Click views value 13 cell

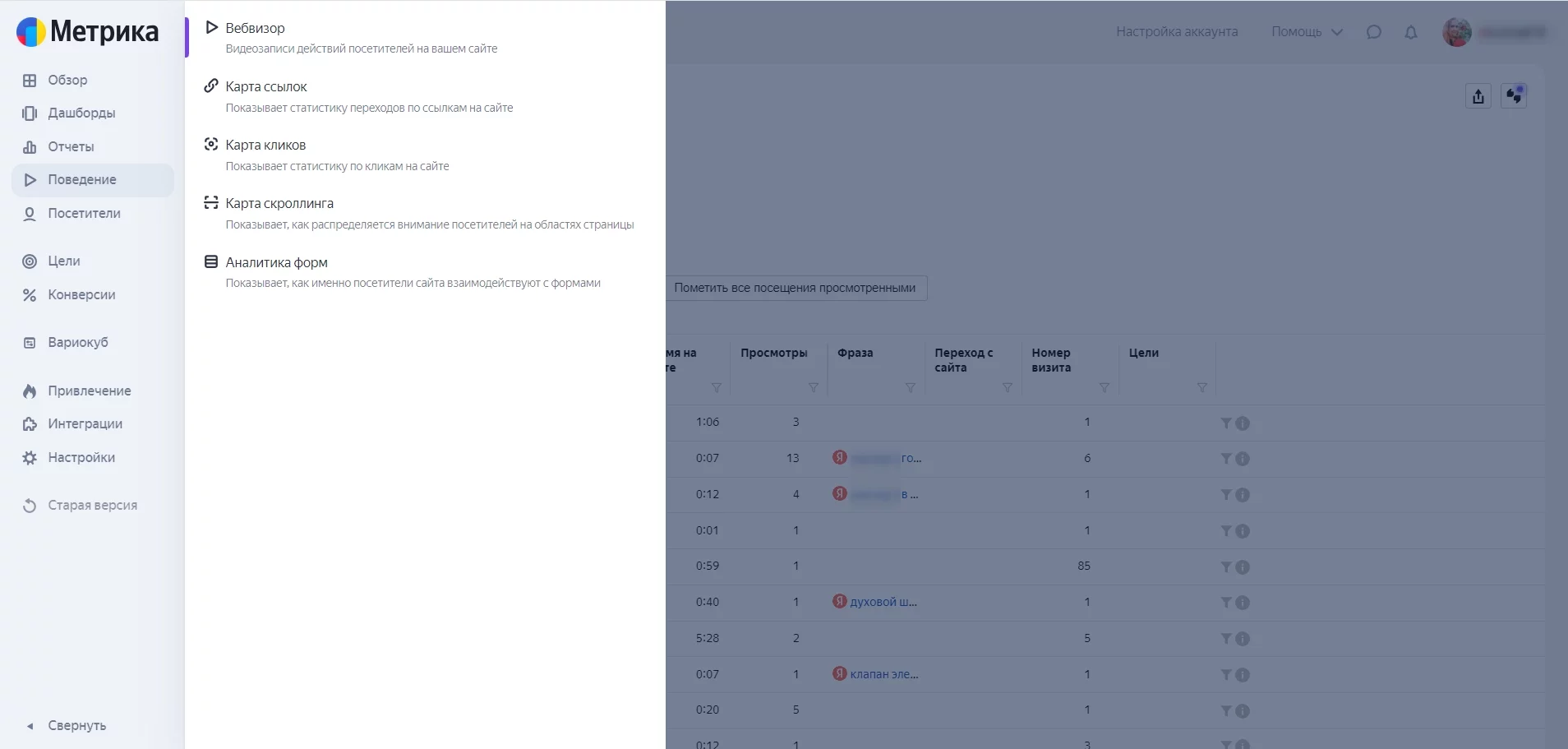(x=792, y=458)
